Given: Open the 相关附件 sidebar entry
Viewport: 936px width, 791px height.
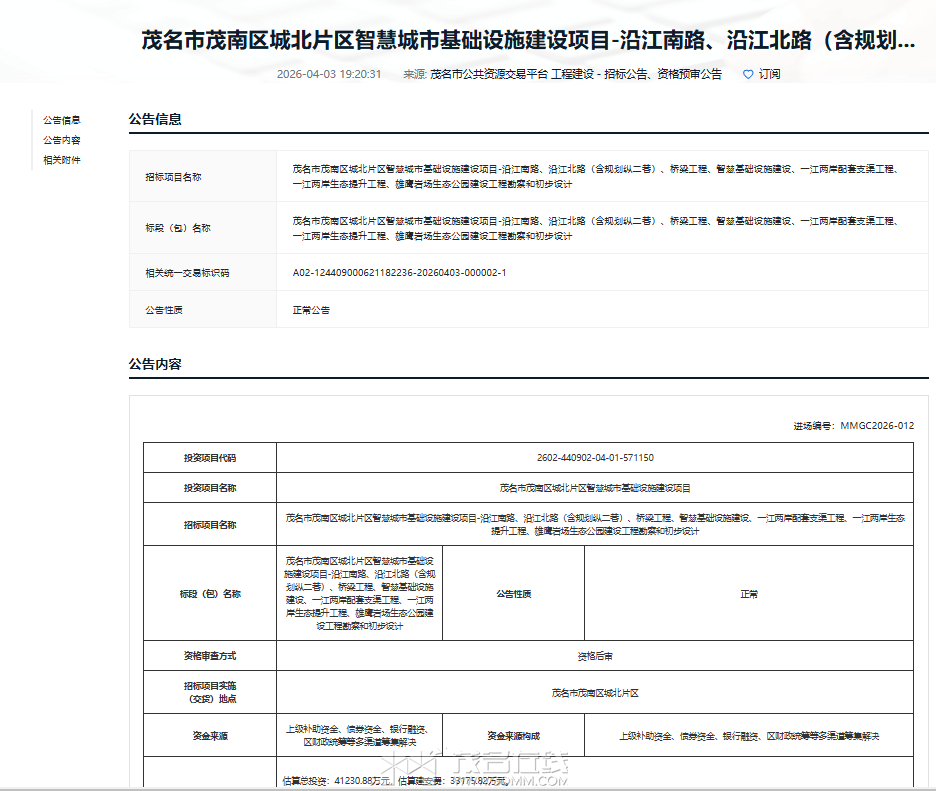Looking at the screenshot, I should (x=63, y=159).
